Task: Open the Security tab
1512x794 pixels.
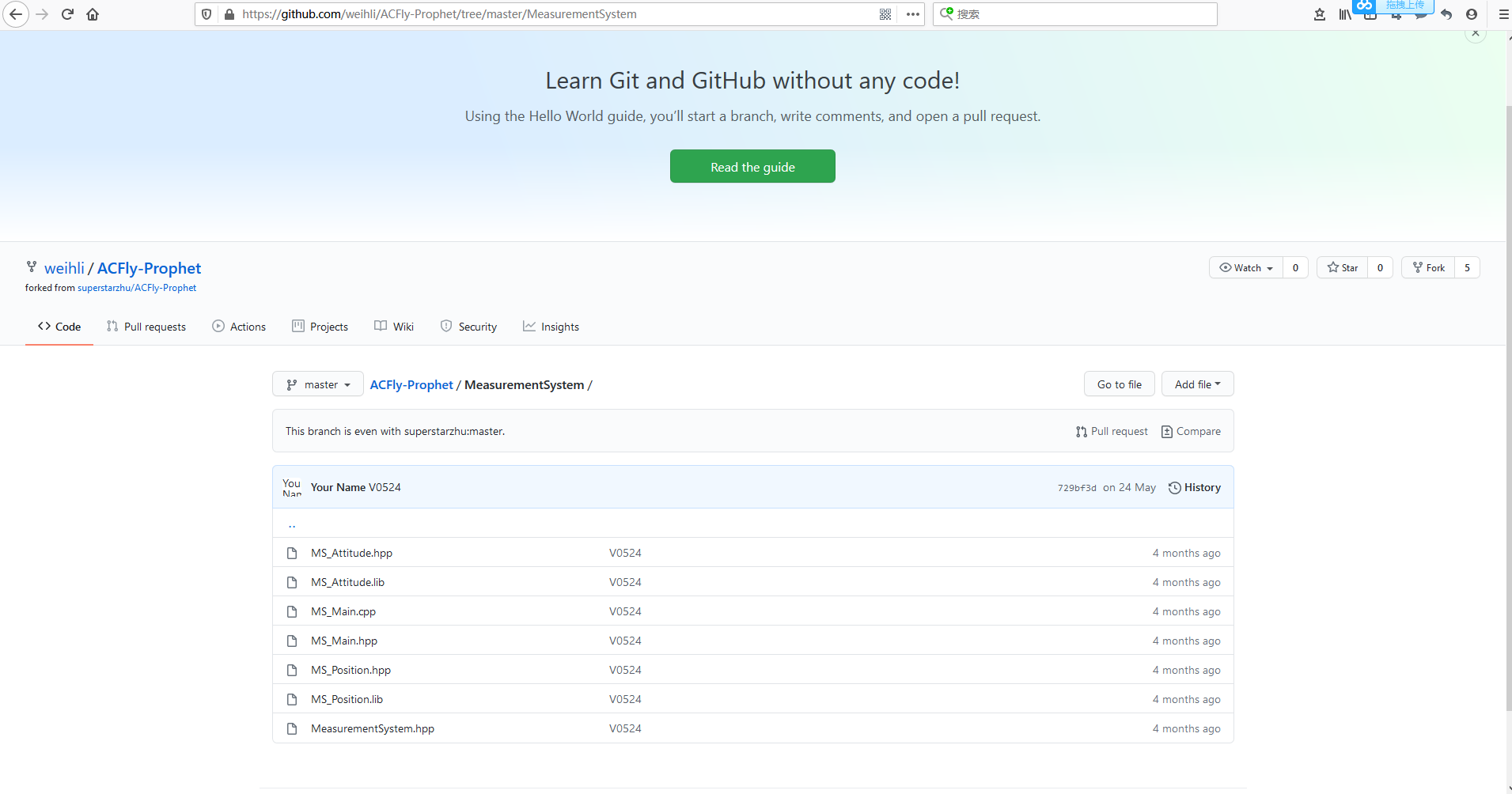Action: (468, 327)
